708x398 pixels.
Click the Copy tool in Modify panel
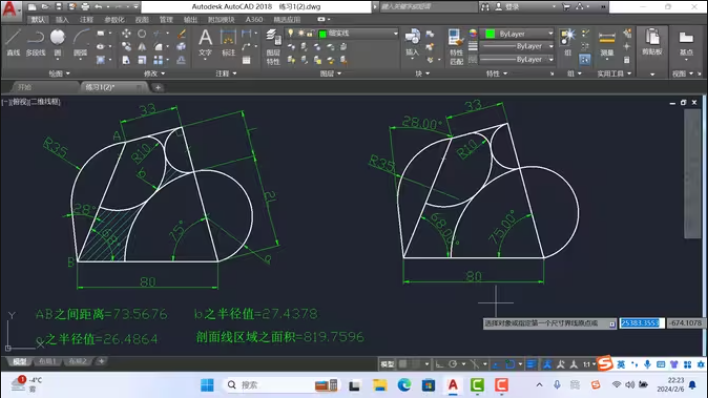(126, 47)
